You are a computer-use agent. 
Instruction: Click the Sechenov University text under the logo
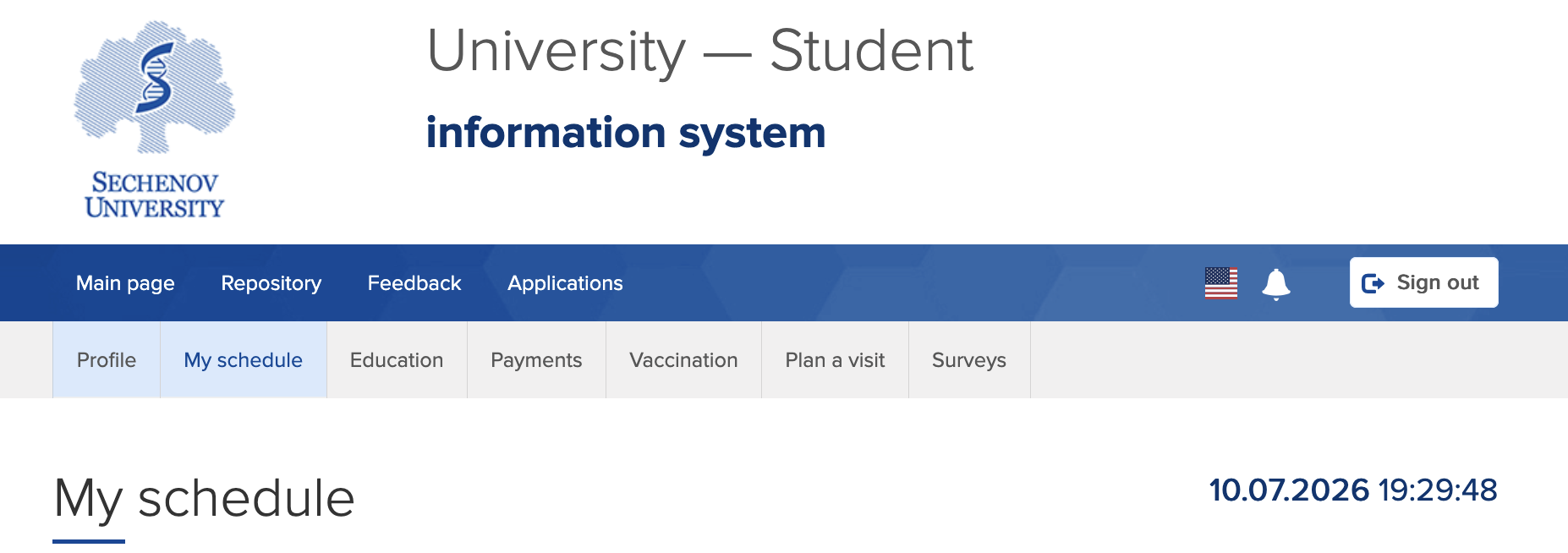[154, 195]
